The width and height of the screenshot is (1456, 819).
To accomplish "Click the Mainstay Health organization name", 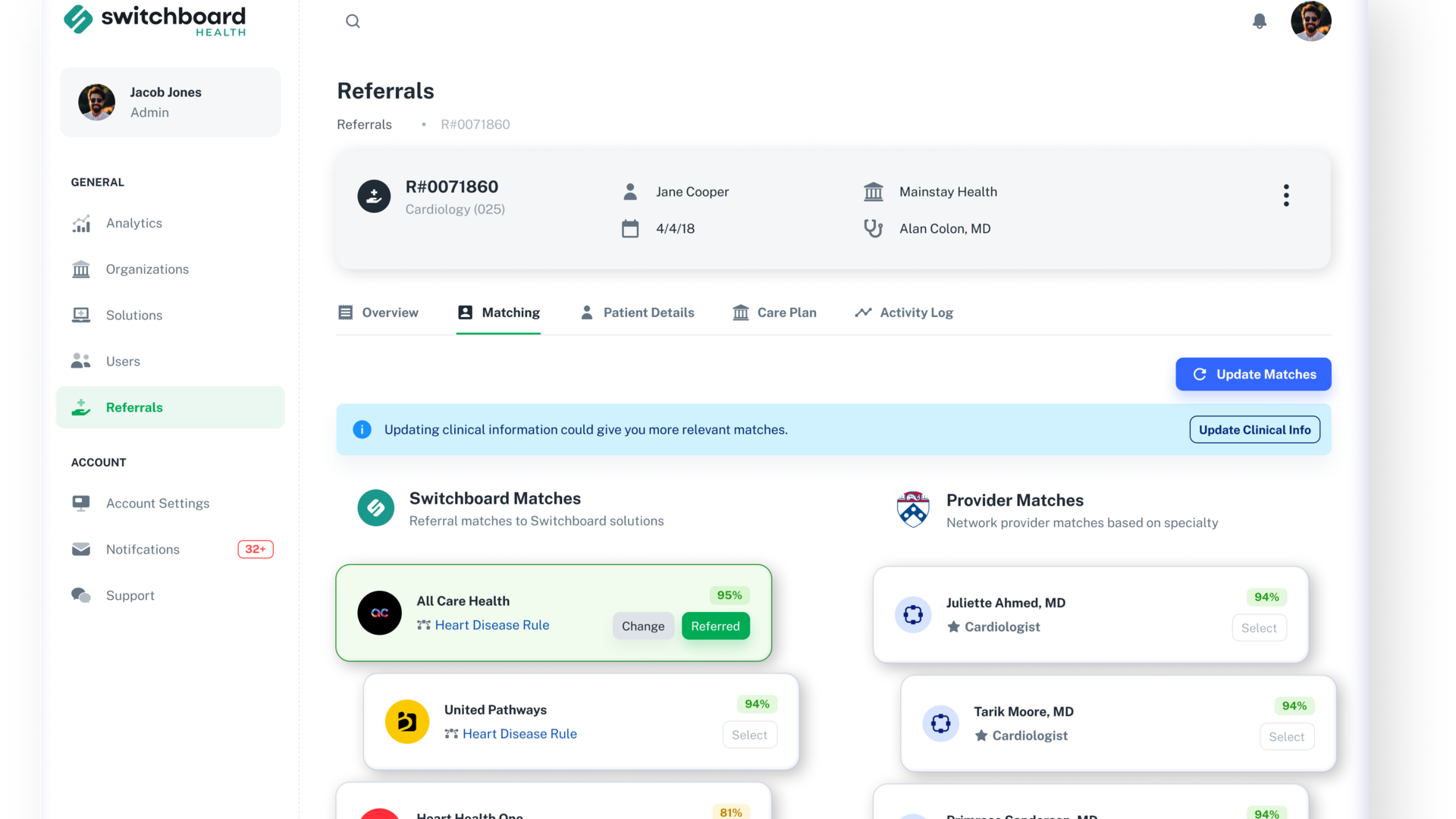I will coord(948,192).
